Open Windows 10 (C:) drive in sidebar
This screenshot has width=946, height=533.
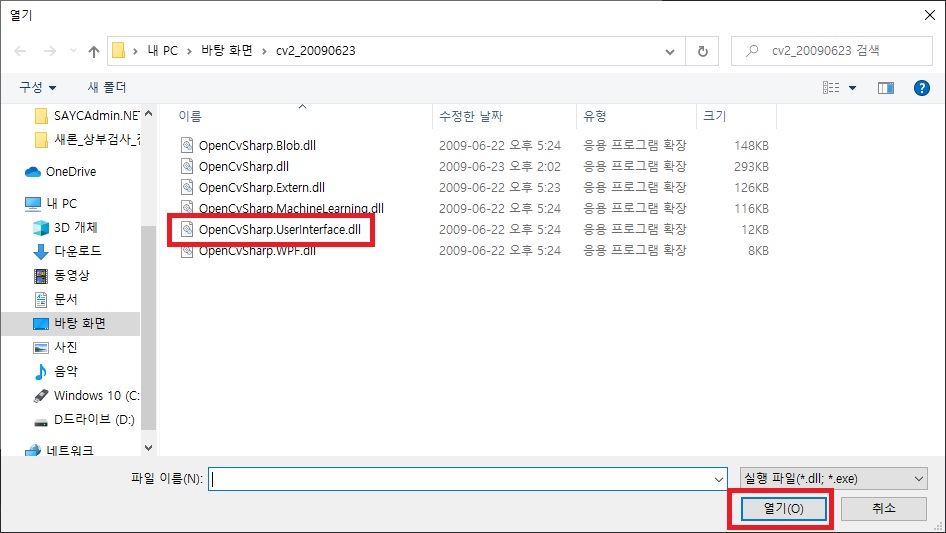click(x=86, y=395)
